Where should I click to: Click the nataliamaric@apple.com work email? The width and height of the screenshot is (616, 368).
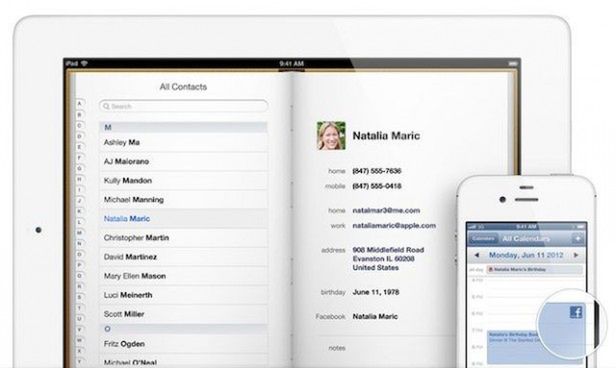click(x=394, y=225)
